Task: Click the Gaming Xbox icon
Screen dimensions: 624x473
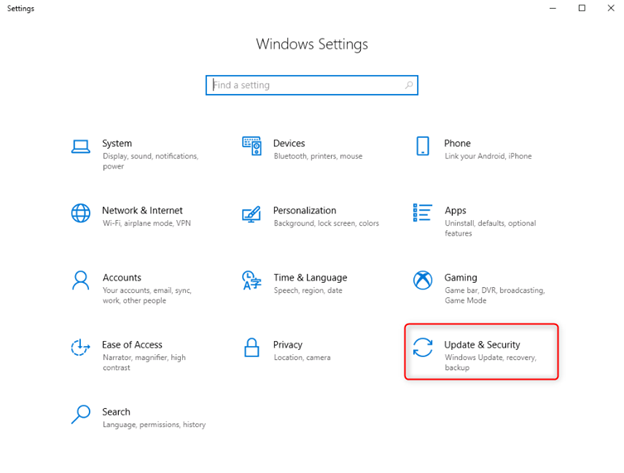Action: click(x=423, y=280)
